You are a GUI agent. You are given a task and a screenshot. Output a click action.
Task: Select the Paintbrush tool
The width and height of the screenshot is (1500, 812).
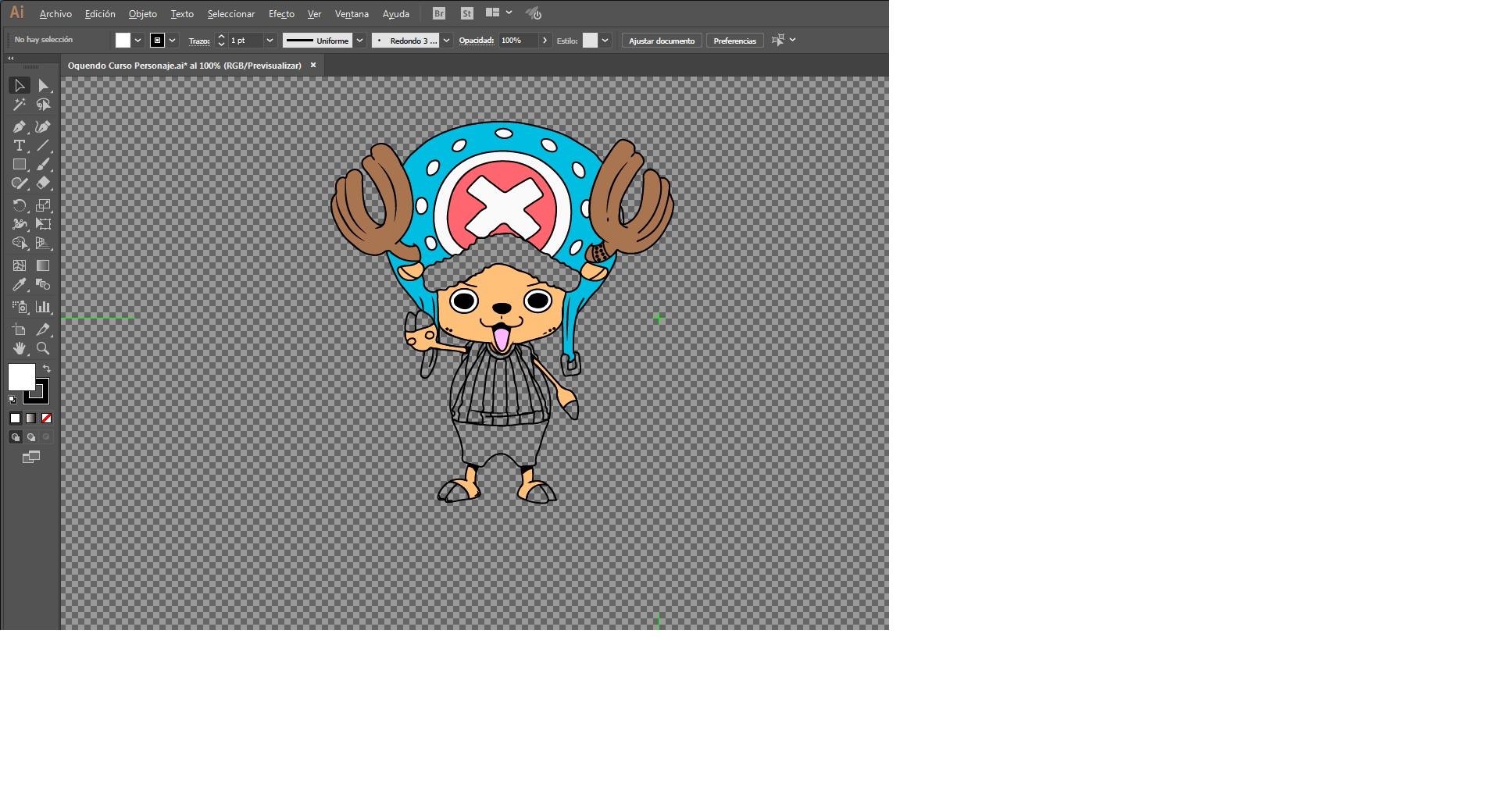point(44,165)
